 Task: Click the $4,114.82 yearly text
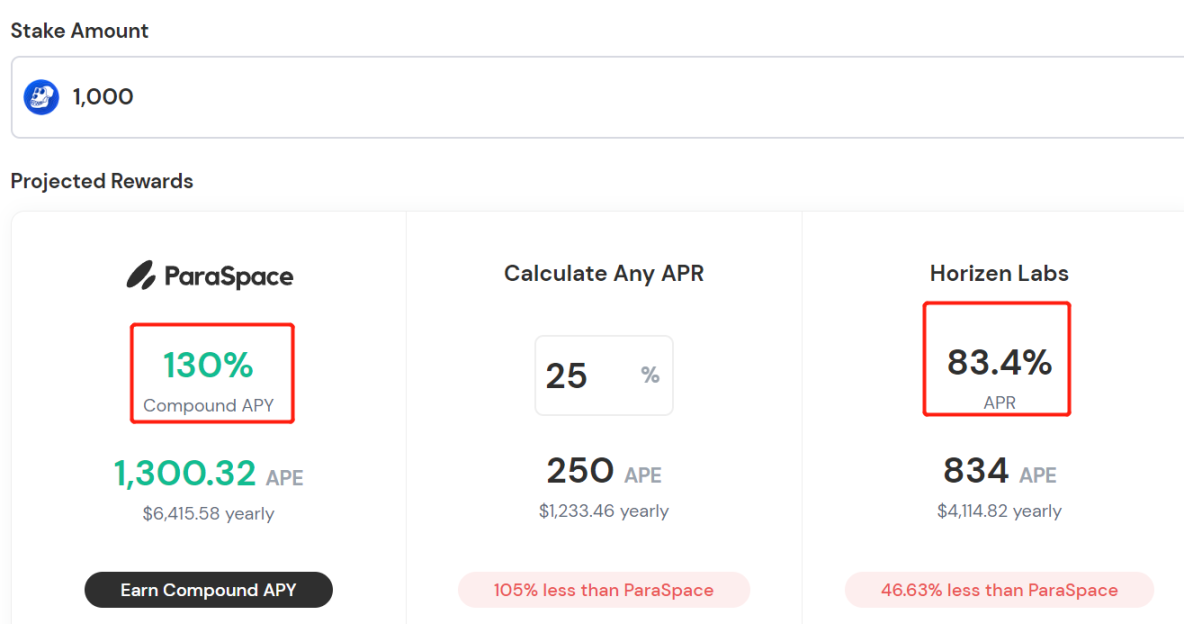pos(999,511)
